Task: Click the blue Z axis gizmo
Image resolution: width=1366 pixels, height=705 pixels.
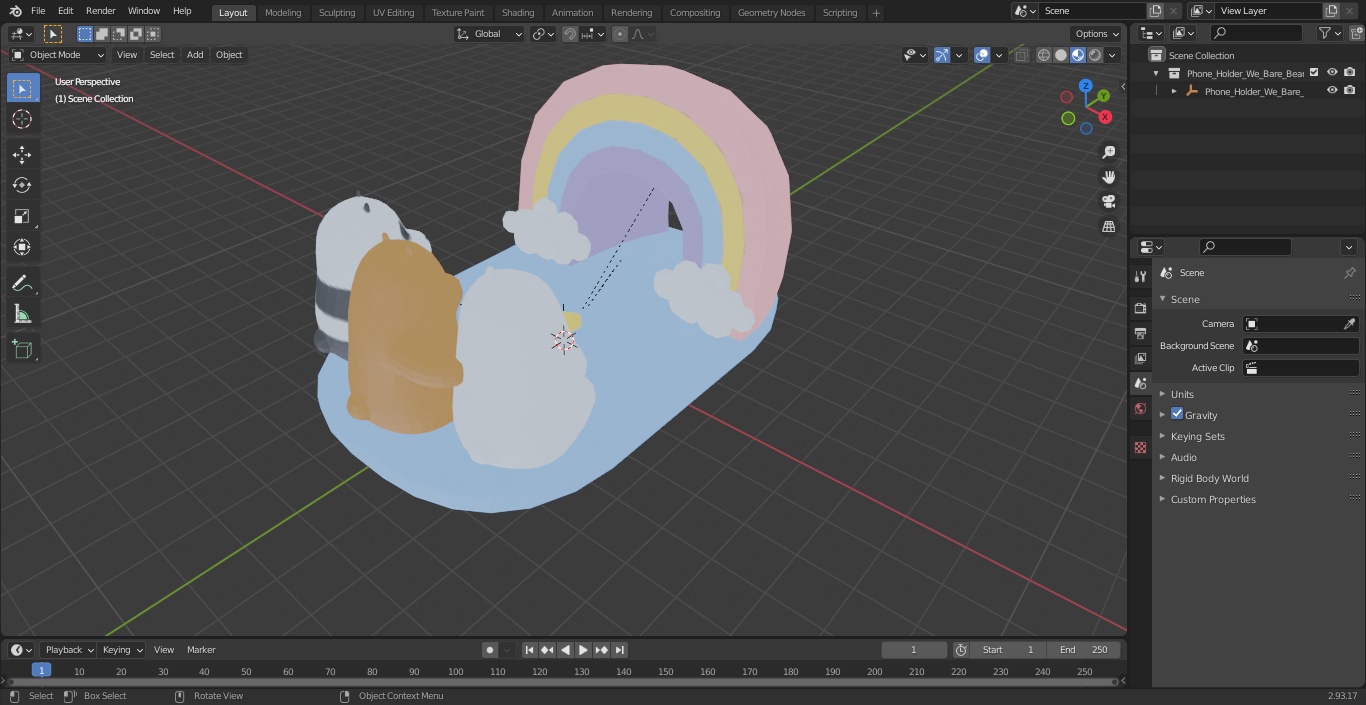Action: pos(1087,86)
